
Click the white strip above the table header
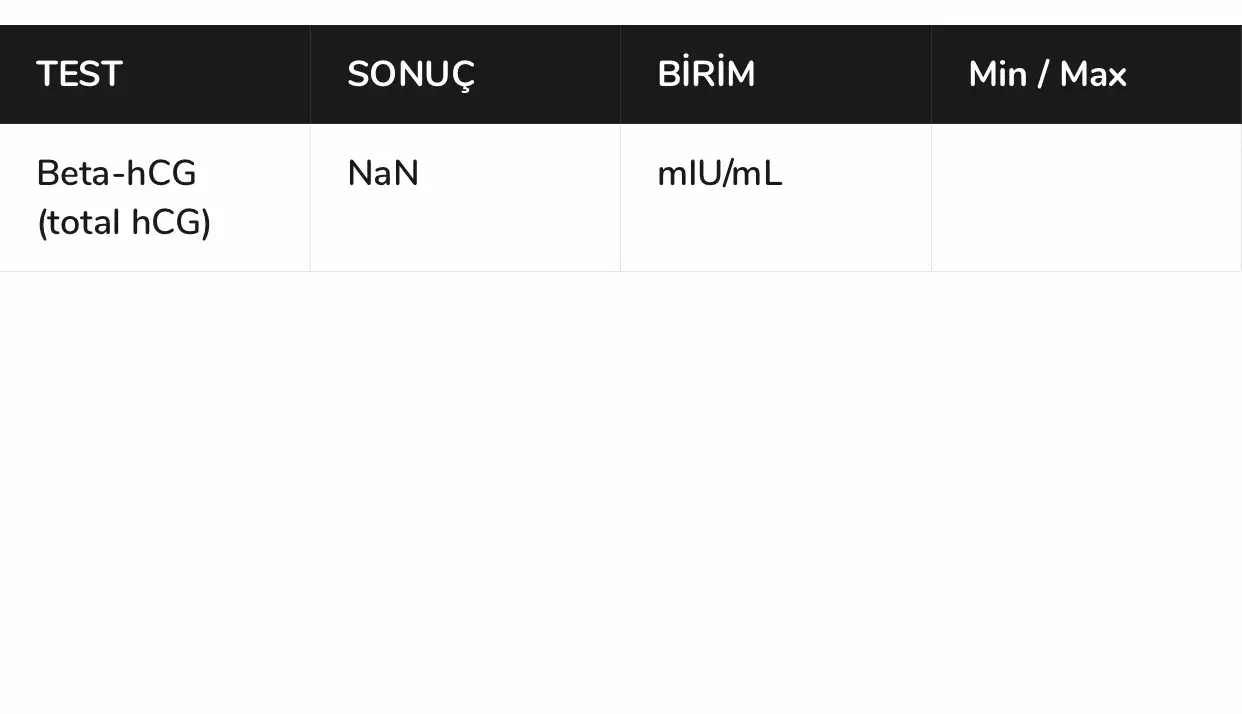620,12
